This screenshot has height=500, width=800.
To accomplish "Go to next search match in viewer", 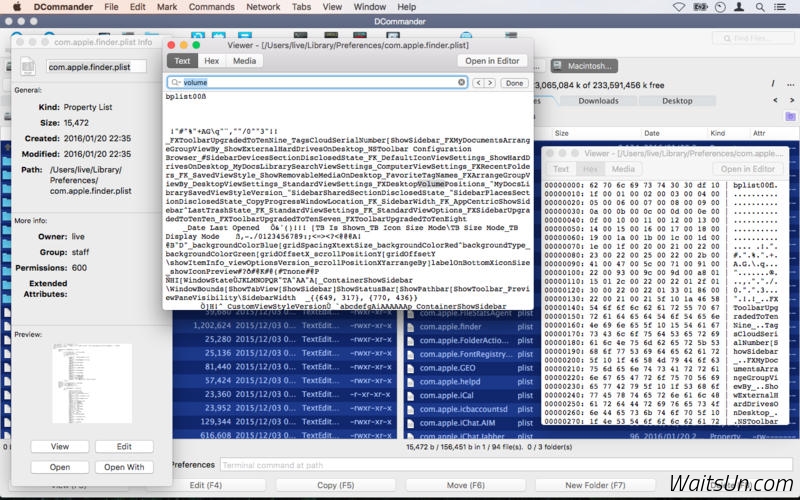I will 490,83.
